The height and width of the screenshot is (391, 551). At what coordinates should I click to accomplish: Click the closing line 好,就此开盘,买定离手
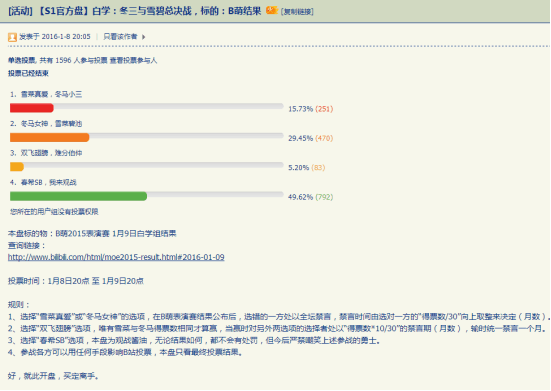53,376
